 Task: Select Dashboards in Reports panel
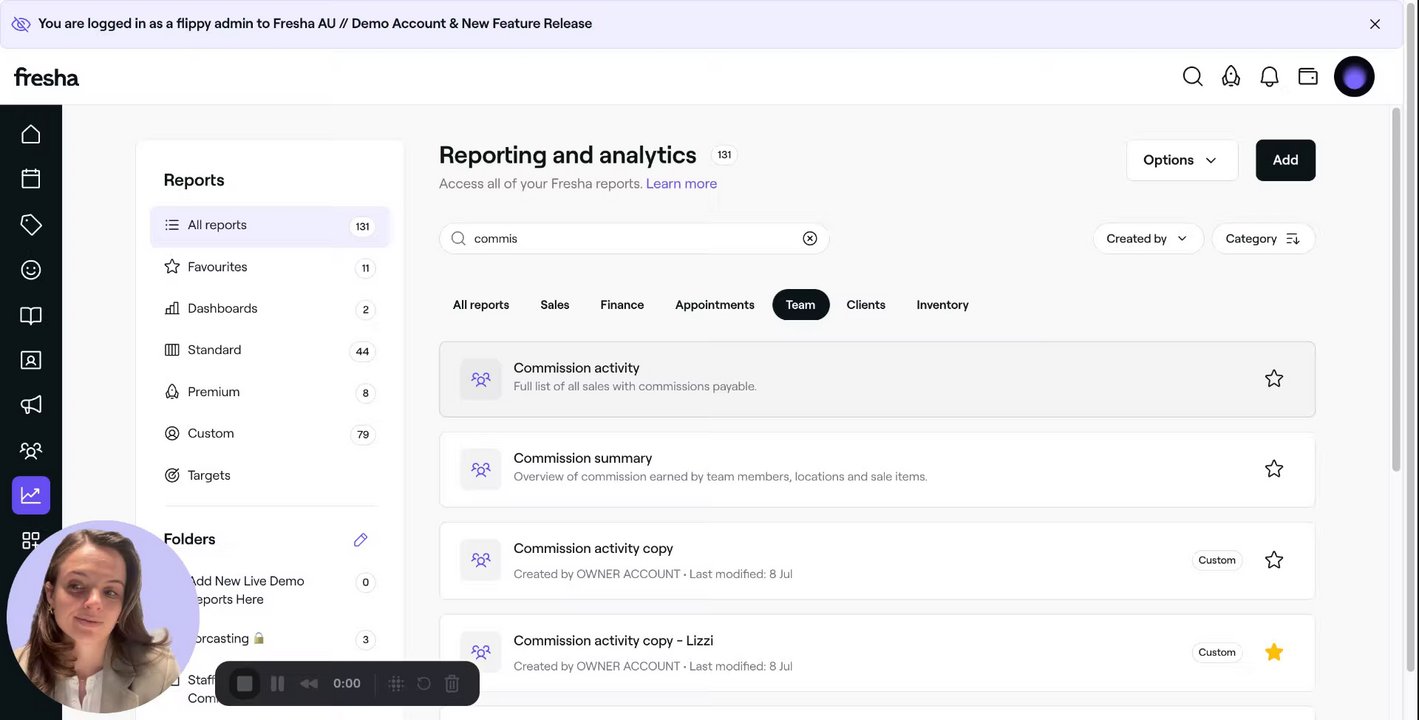click(270, 309)
